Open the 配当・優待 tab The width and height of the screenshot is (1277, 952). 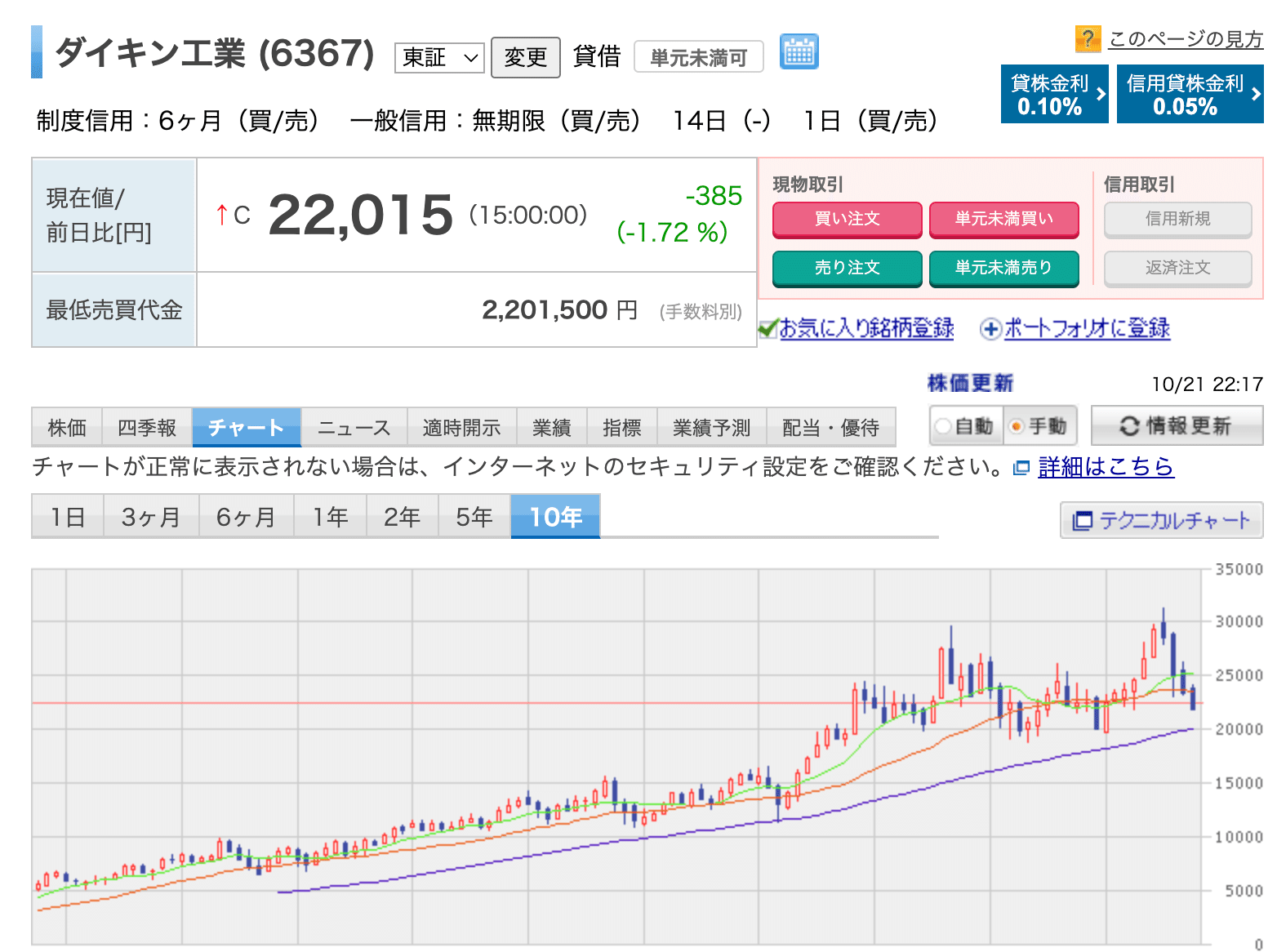[831, 427]
